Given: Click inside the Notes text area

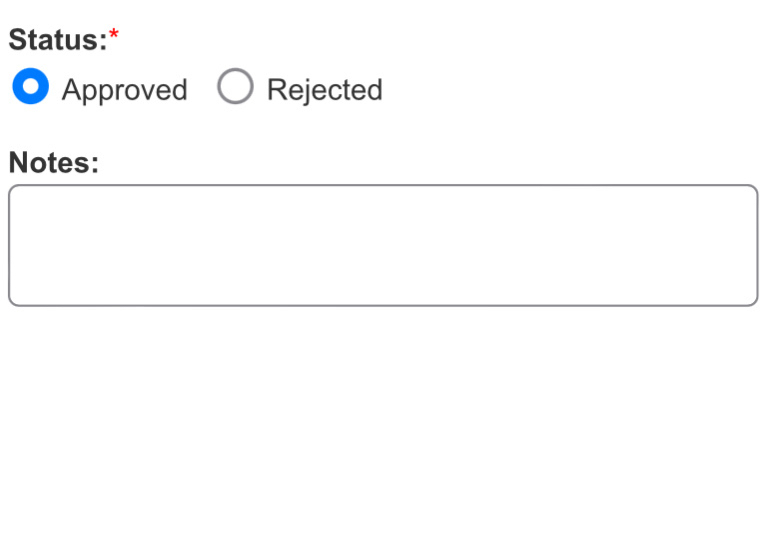Looking at the screenshot, I should (x=383, y=245).
